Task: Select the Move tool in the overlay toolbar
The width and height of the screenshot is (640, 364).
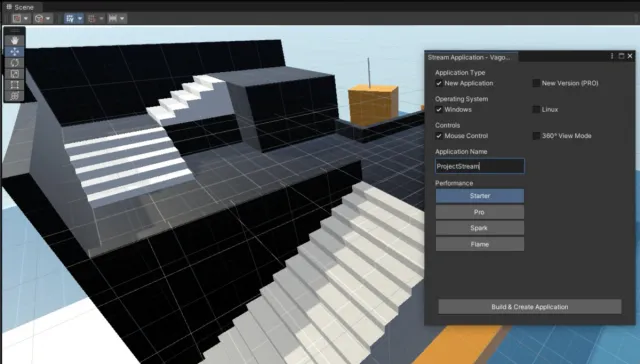Action: coord(15,52)
